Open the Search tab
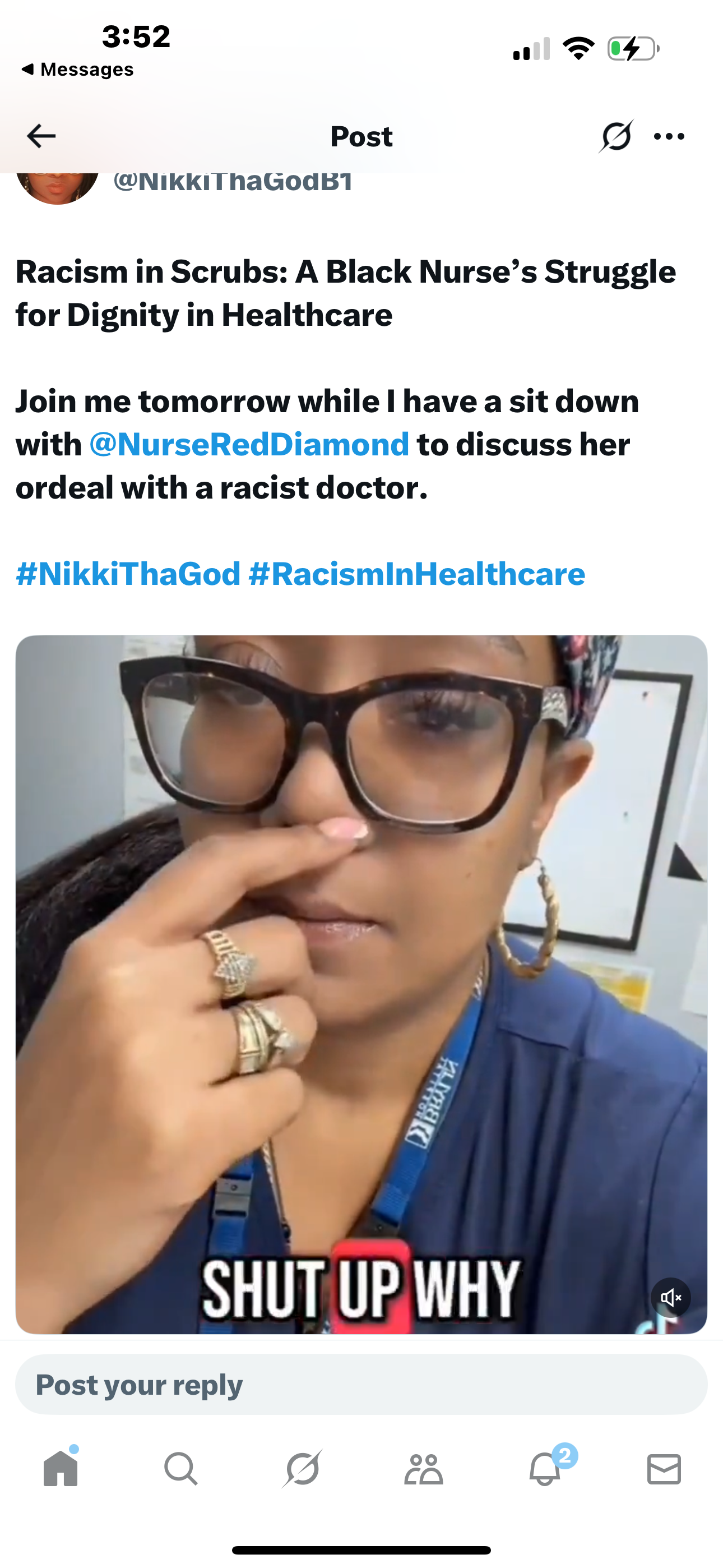 [x=180, y=1469]
